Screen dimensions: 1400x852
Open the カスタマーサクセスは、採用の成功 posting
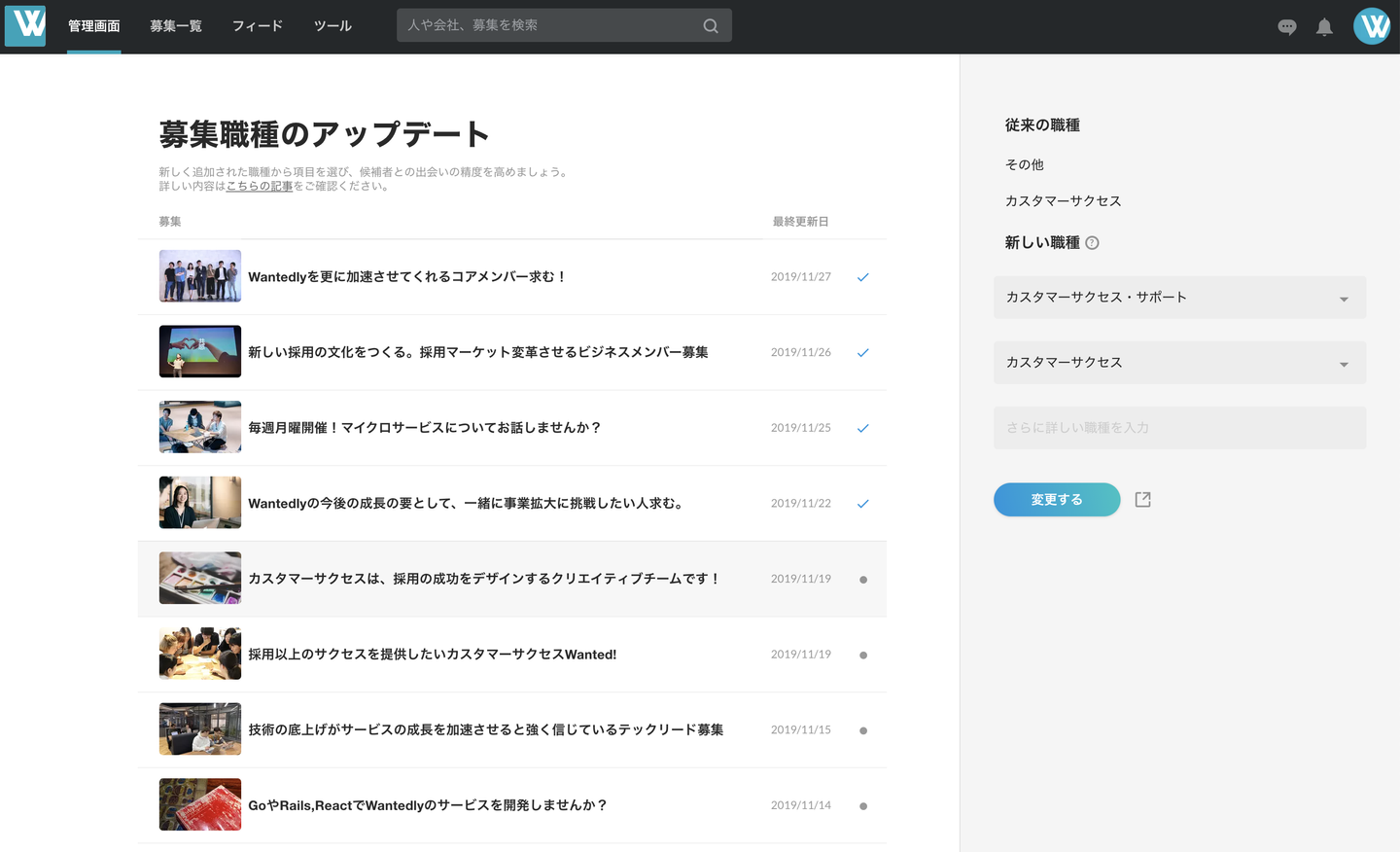click(484, 579)
